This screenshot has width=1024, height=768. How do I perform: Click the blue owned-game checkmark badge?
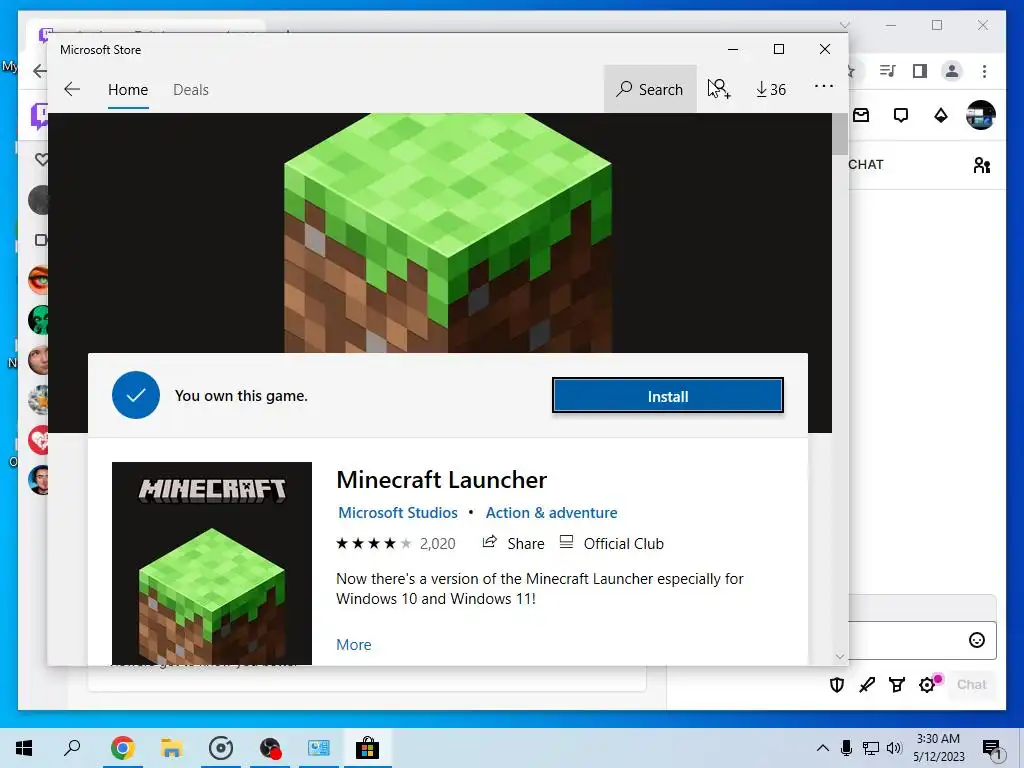136,395
